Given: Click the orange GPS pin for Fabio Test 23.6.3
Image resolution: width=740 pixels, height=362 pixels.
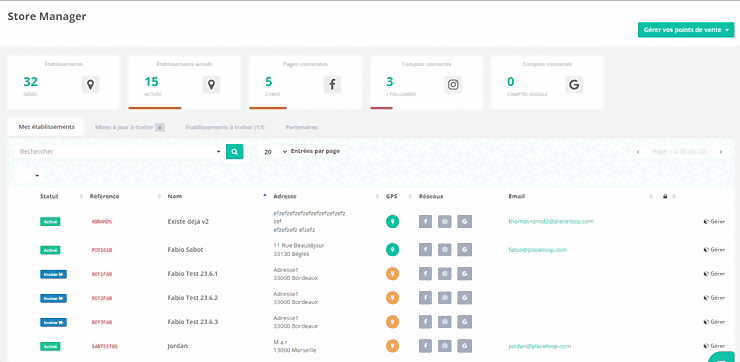Looking at the screenshot, I should click(x=393, y=322).
